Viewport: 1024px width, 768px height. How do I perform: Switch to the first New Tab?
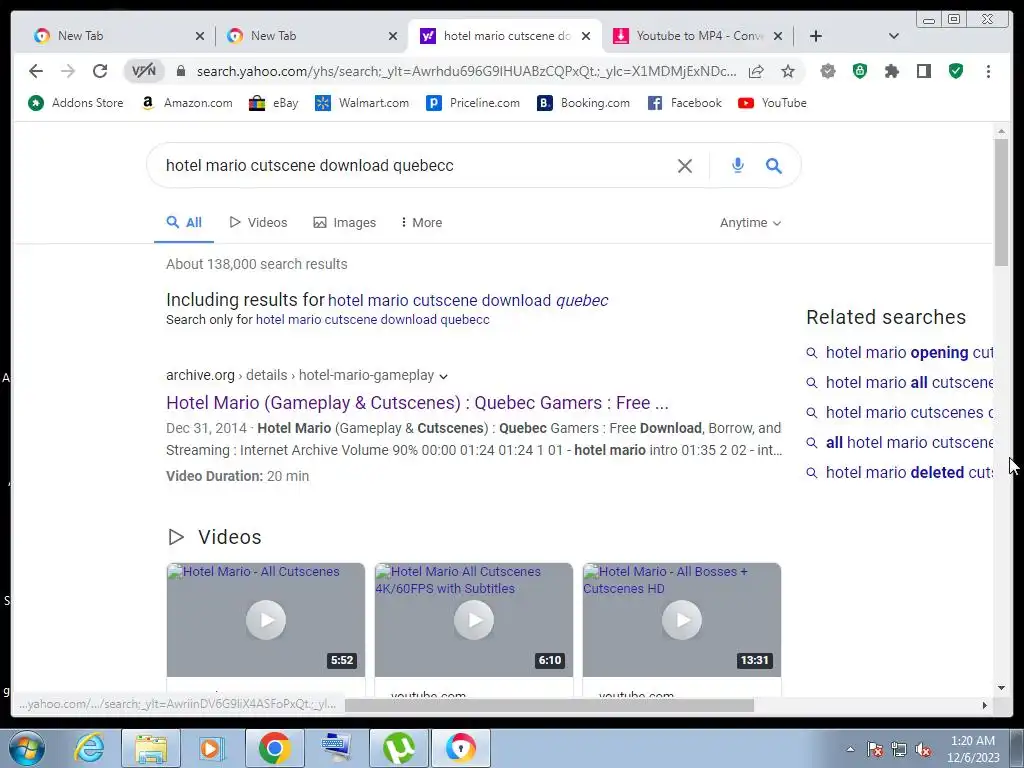pyautogui.click(x=119, y=36)
